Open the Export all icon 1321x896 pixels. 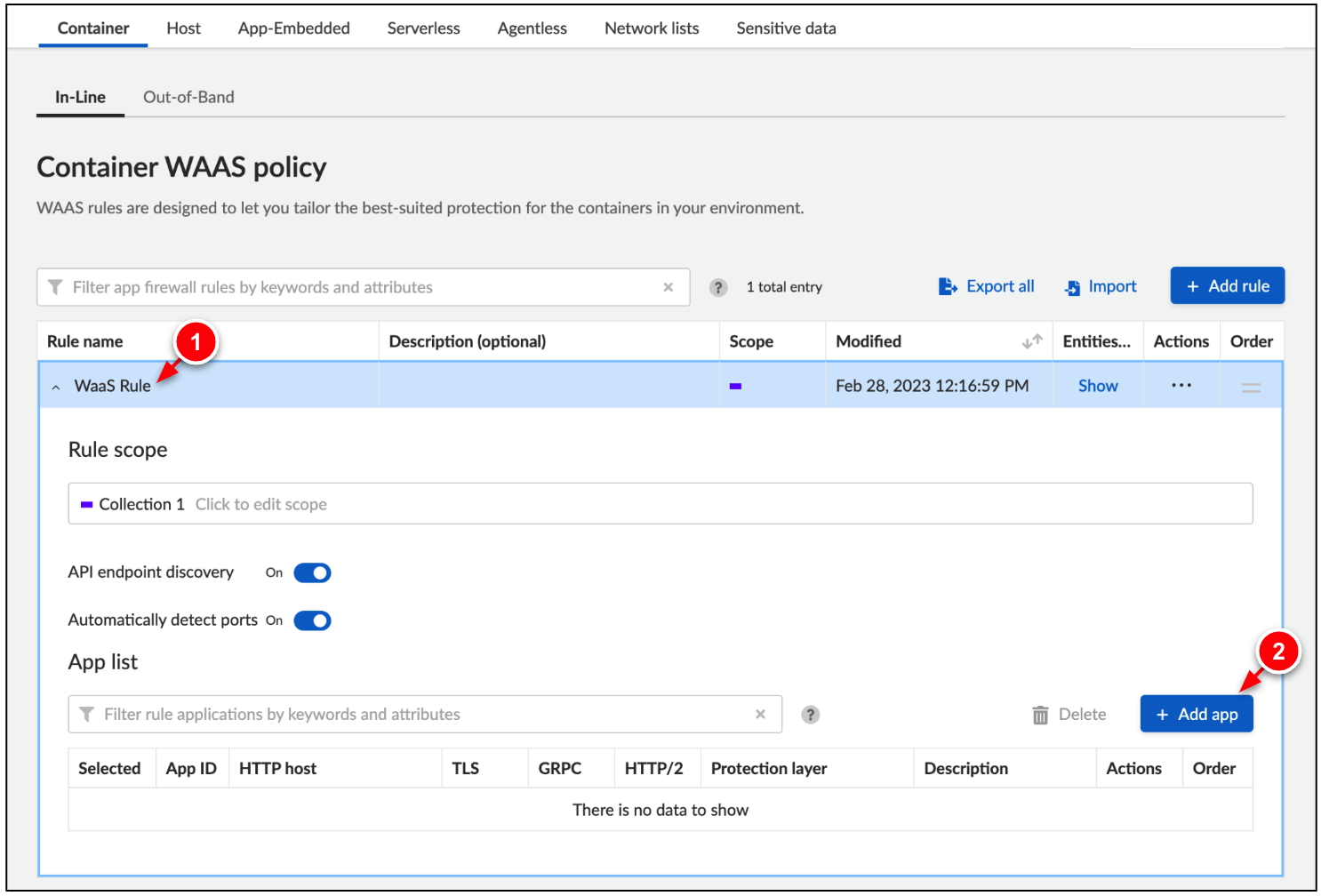tap(948, 286)
